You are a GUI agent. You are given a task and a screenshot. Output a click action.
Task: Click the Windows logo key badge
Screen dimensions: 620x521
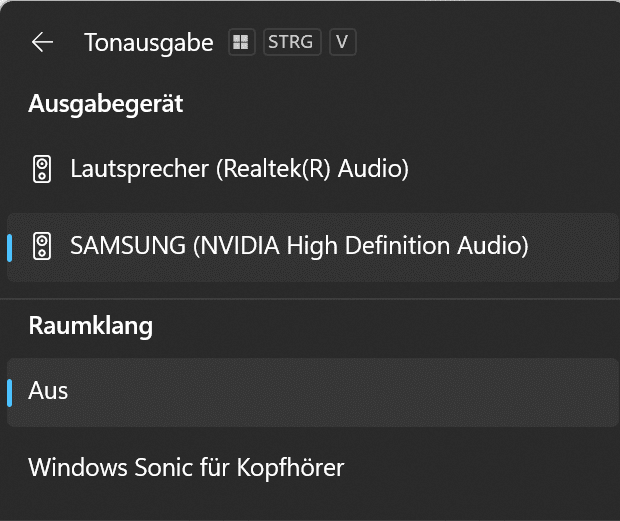pyautogui.click(x=241, y=42)
